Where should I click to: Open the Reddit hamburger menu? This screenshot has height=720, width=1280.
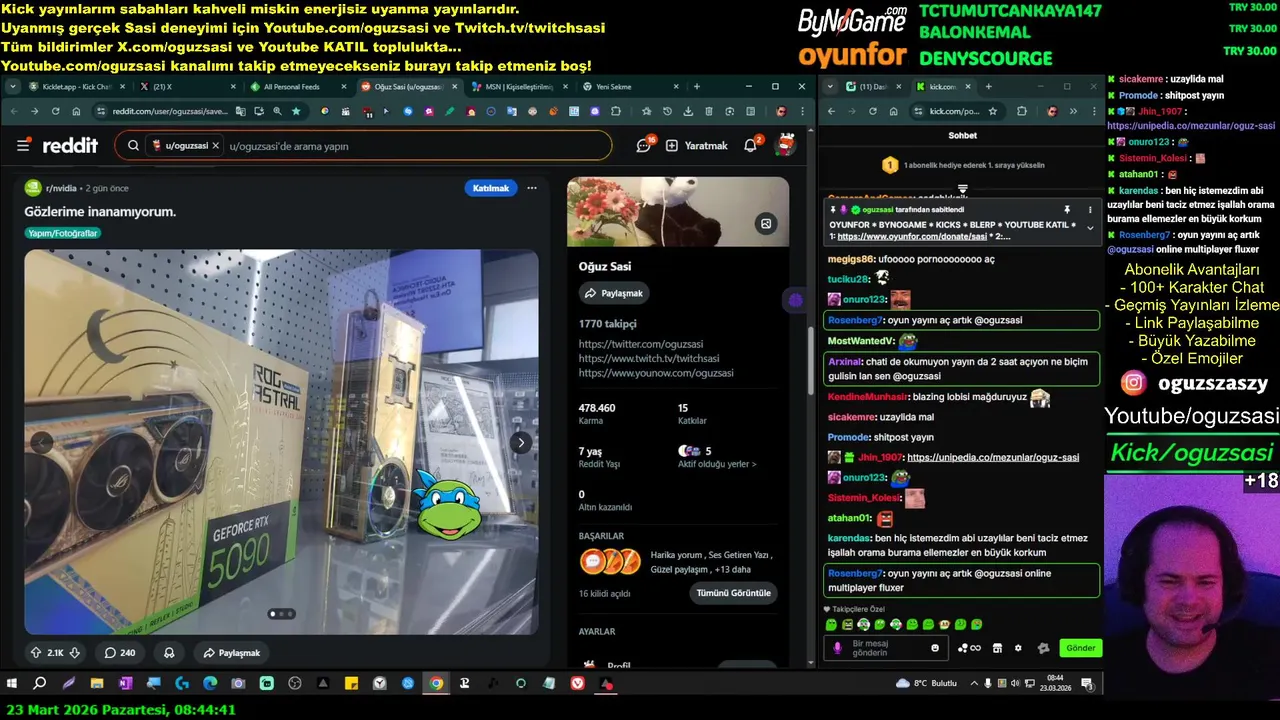click(23, 146)
